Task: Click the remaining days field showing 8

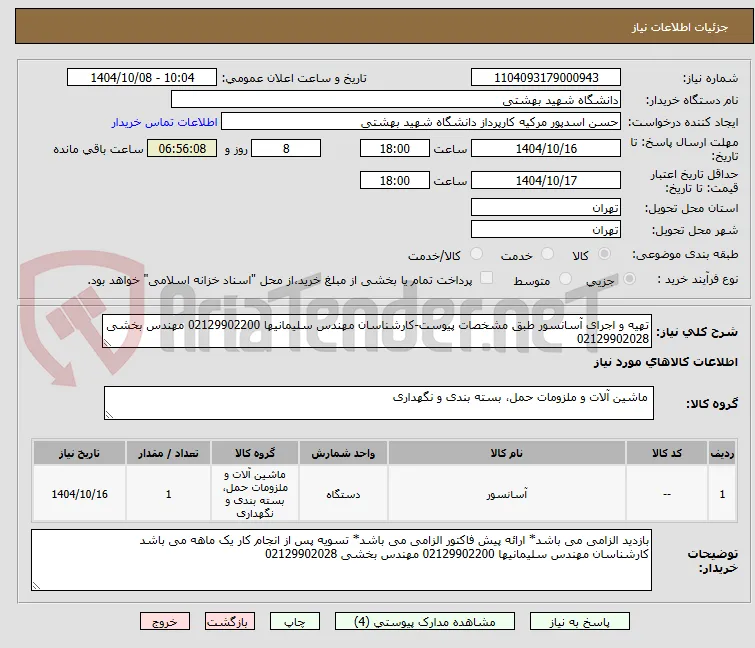Action: point(286,148)
